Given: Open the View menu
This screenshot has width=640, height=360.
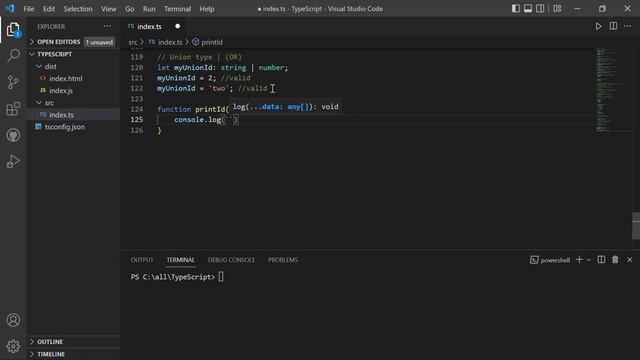Looking at the screenshot, I should coord(109,9).
